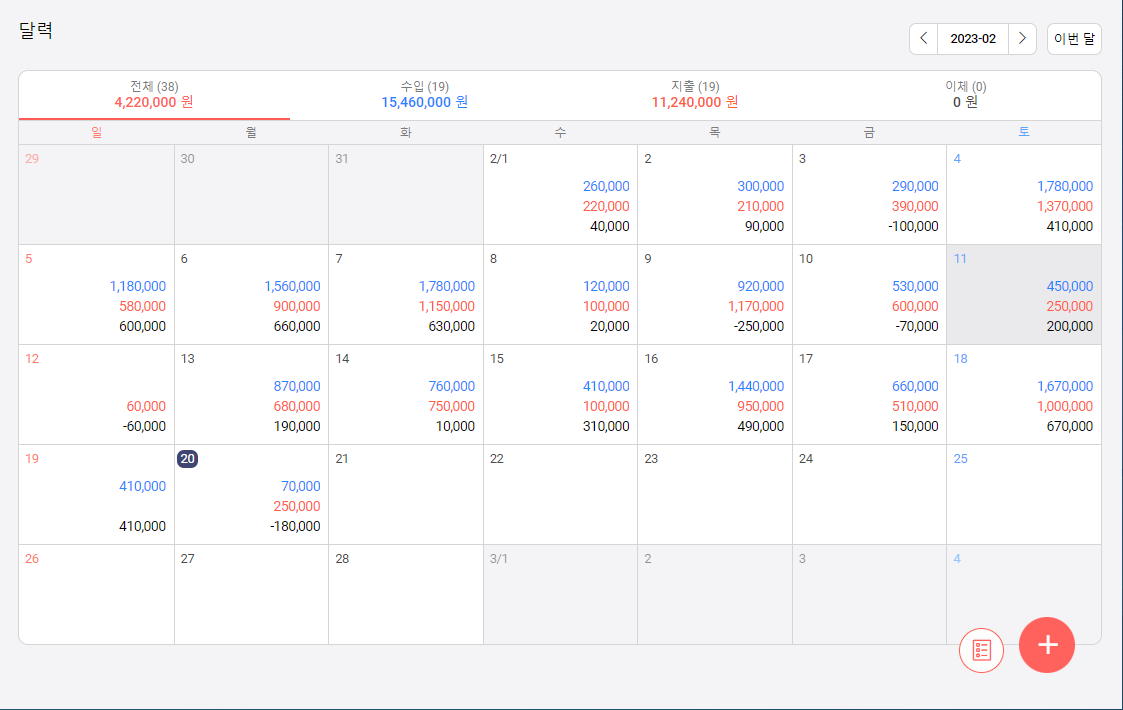Click total amount 4,220,000 원

pos(154,102)
